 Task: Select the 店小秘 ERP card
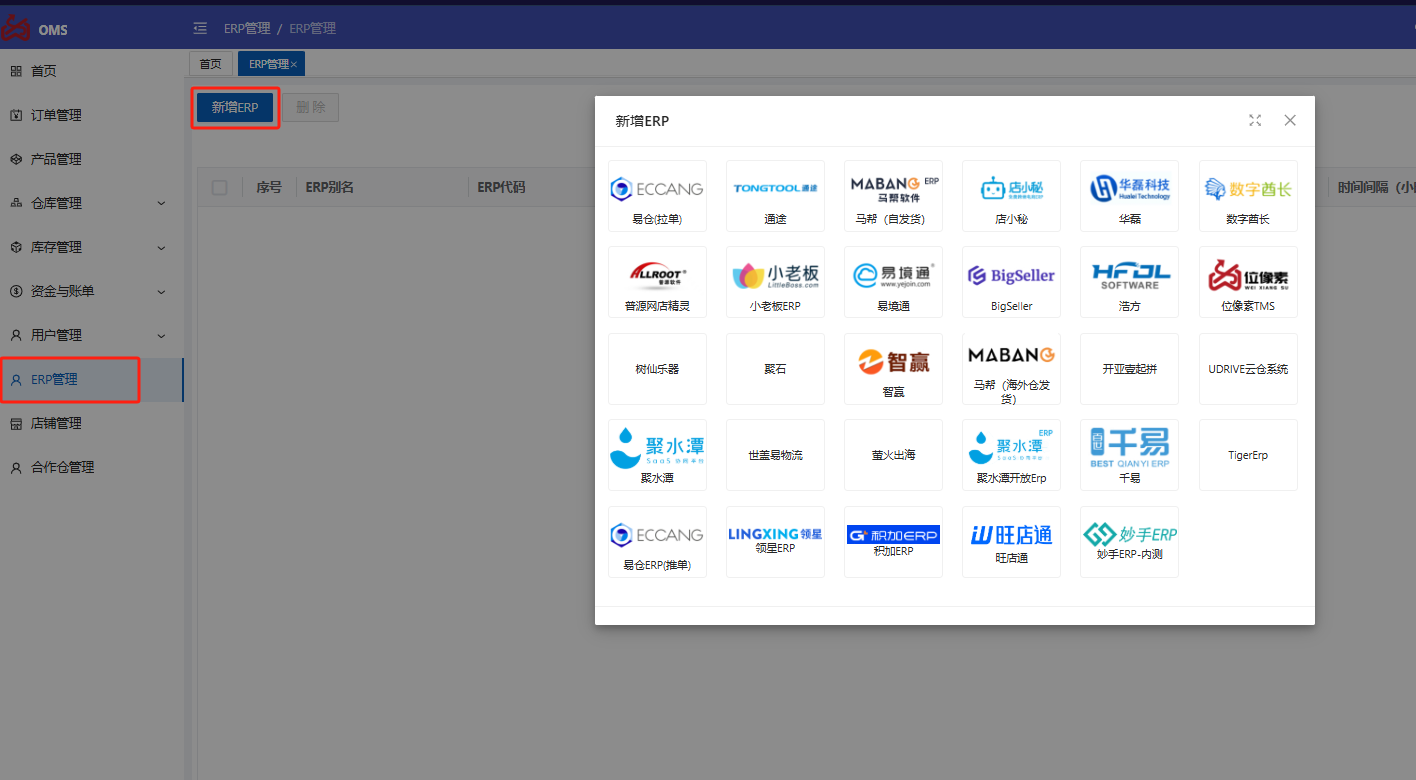coord(1011,196)
